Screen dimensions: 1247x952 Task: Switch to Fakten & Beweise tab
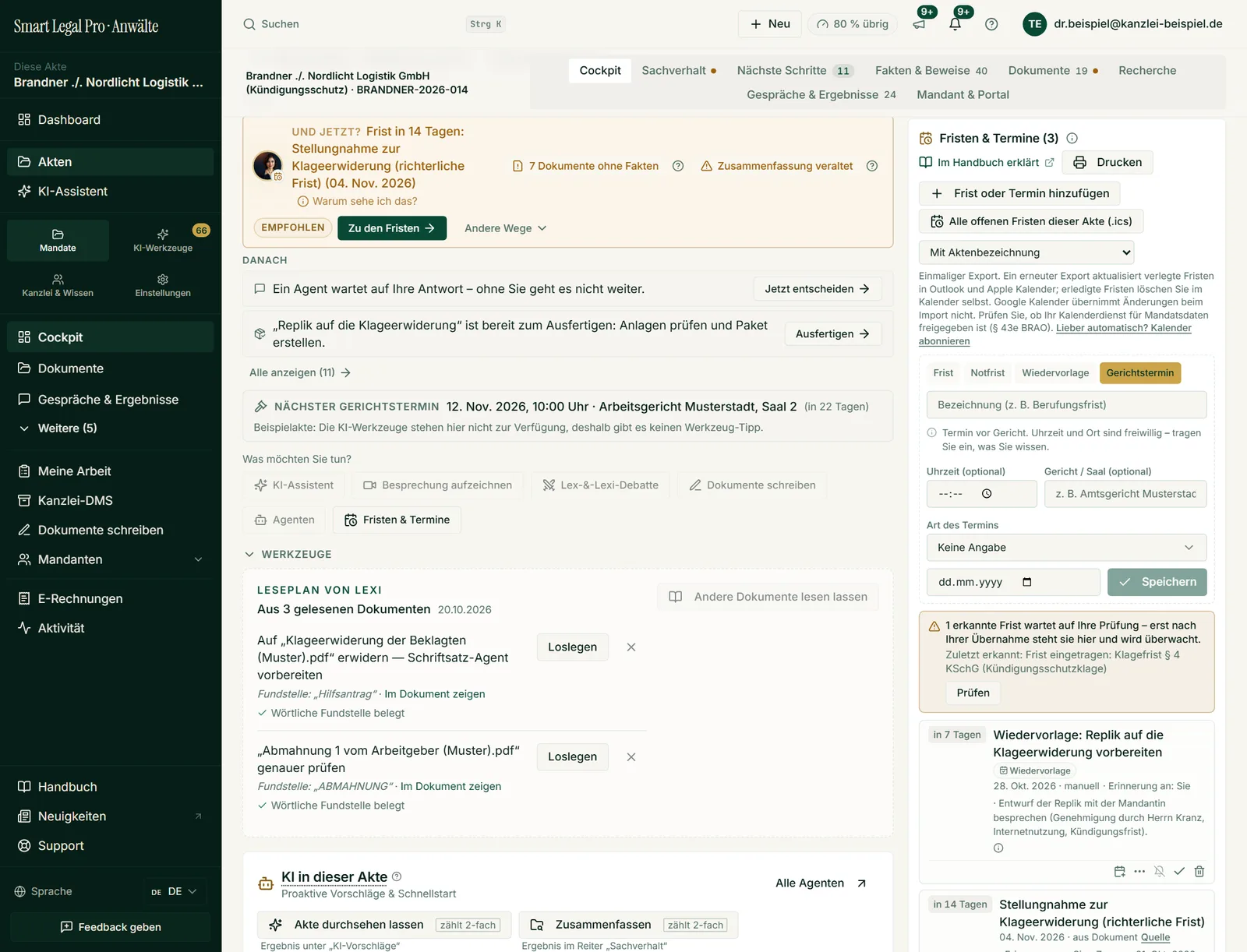click(931, 70)
